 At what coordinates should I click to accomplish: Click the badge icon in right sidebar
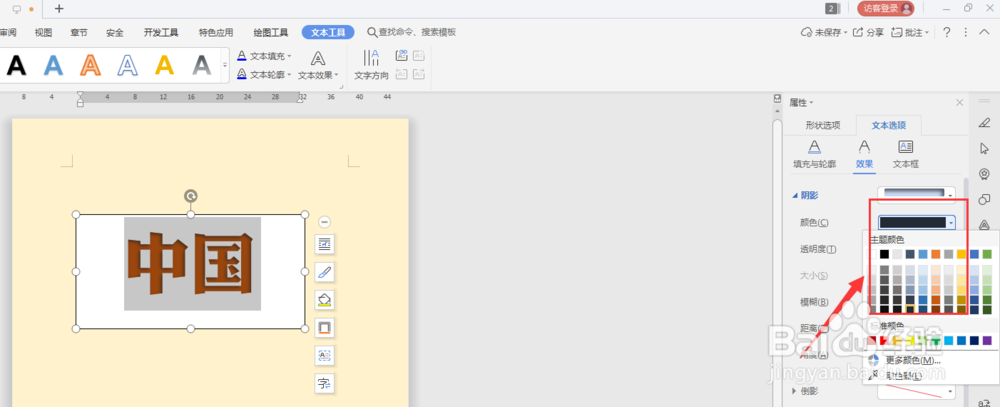984,174
